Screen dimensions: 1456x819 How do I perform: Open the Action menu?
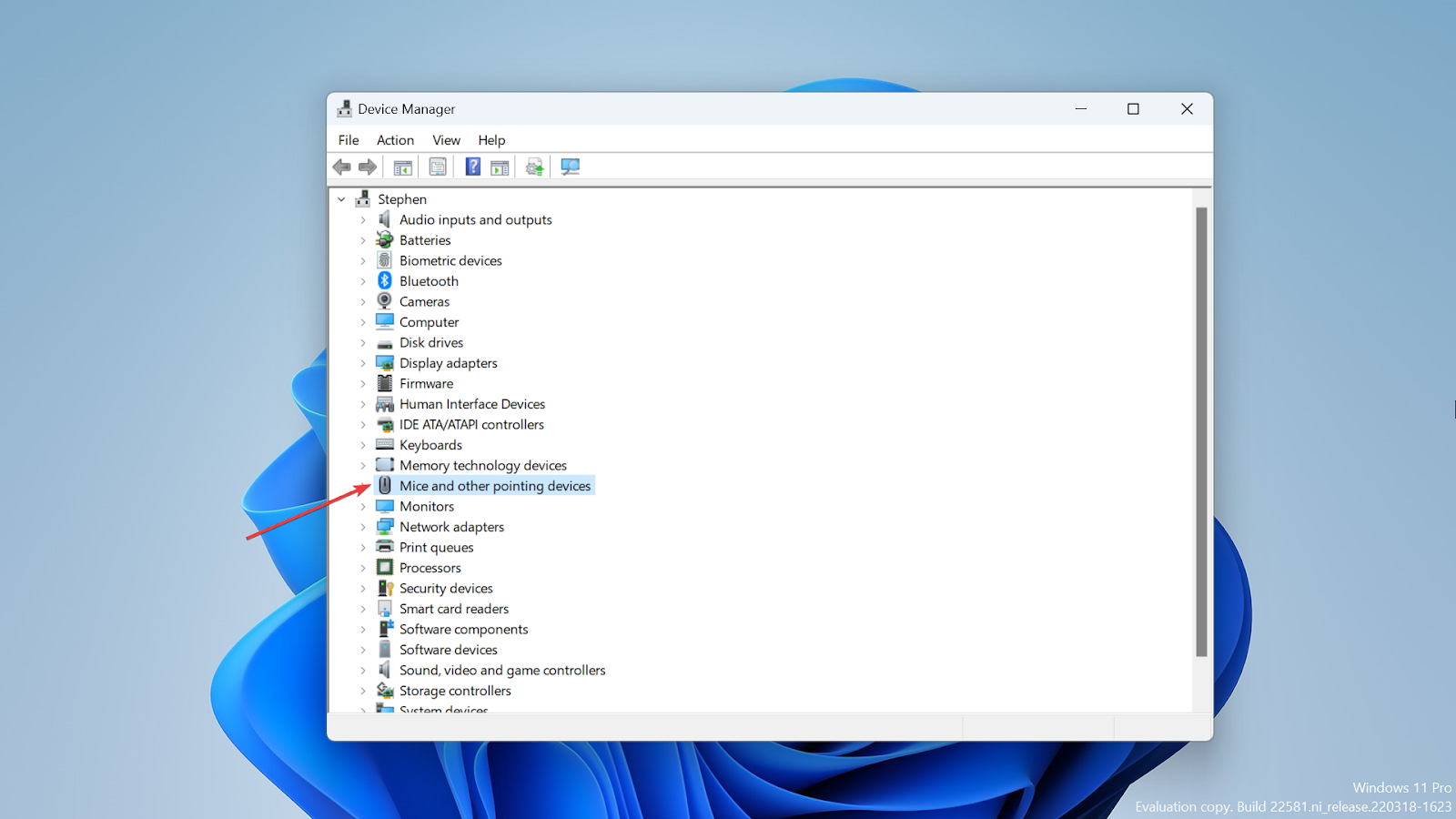(395, 140)
